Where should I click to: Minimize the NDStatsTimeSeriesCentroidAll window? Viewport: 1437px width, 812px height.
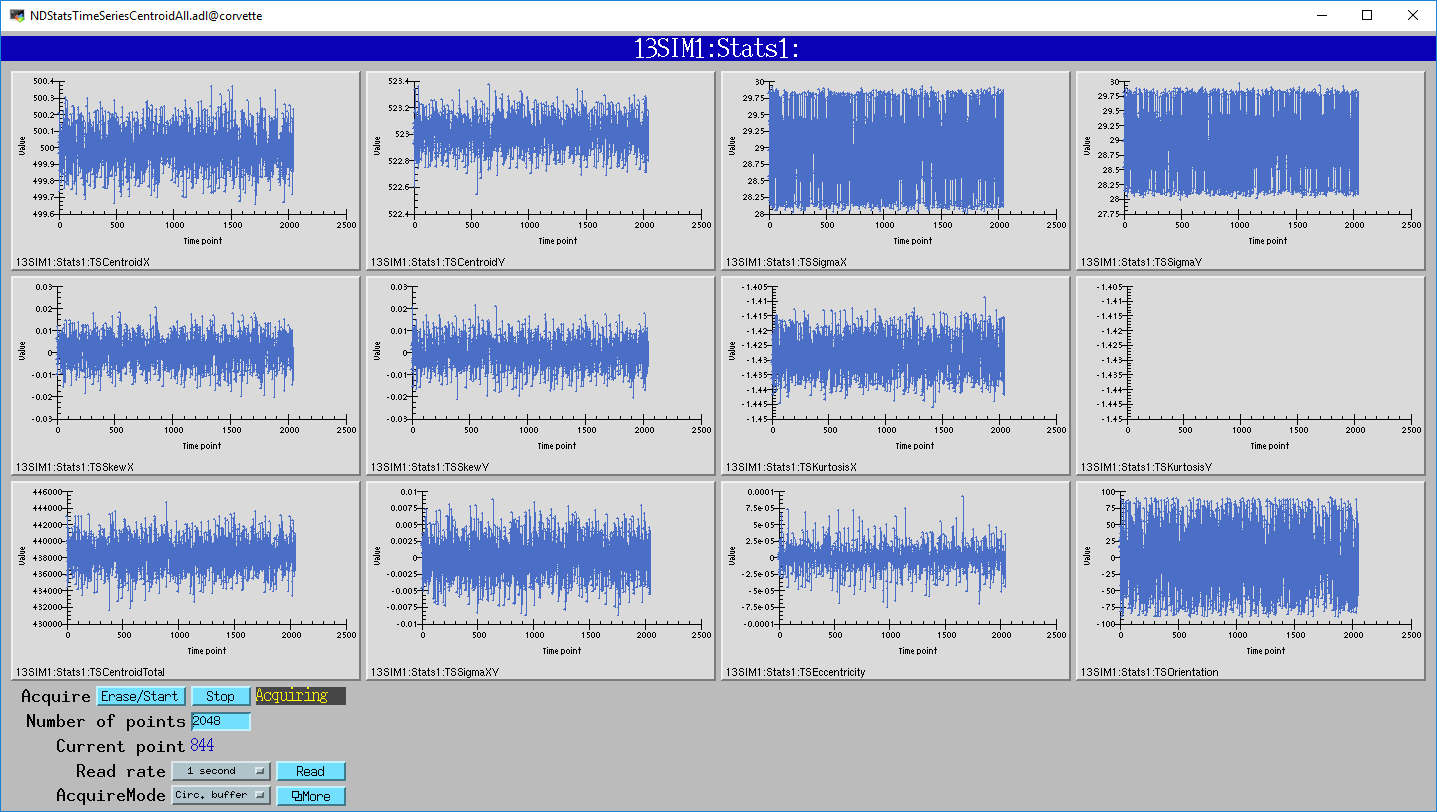pos(1321,15)
